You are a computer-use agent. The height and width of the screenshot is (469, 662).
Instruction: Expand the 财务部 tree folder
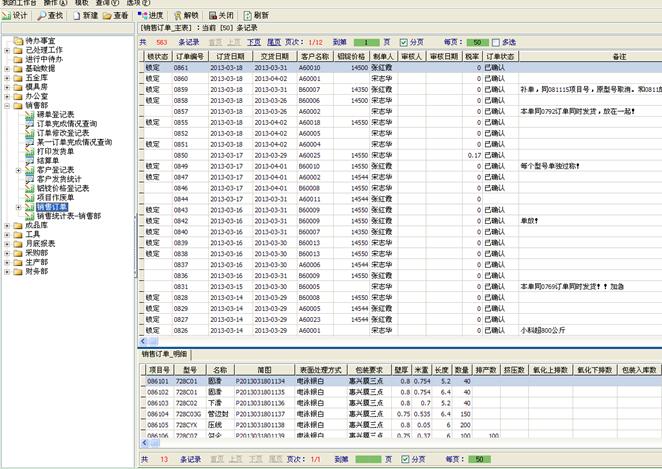coord(7,270)
